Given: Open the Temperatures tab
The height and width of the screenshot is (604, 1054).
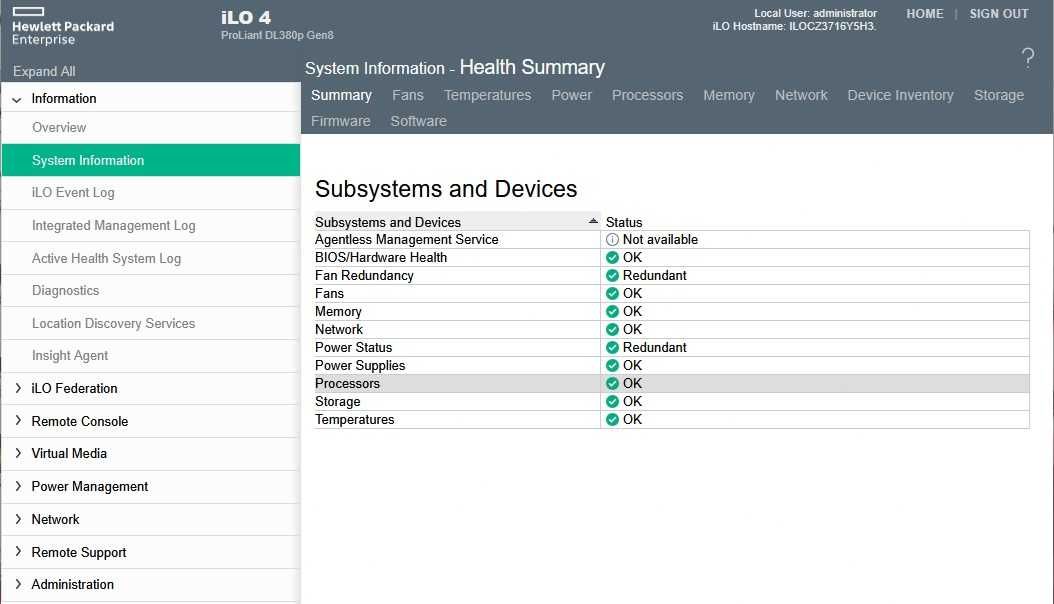Looking at the screenshot, I should [x=487, y=95].
